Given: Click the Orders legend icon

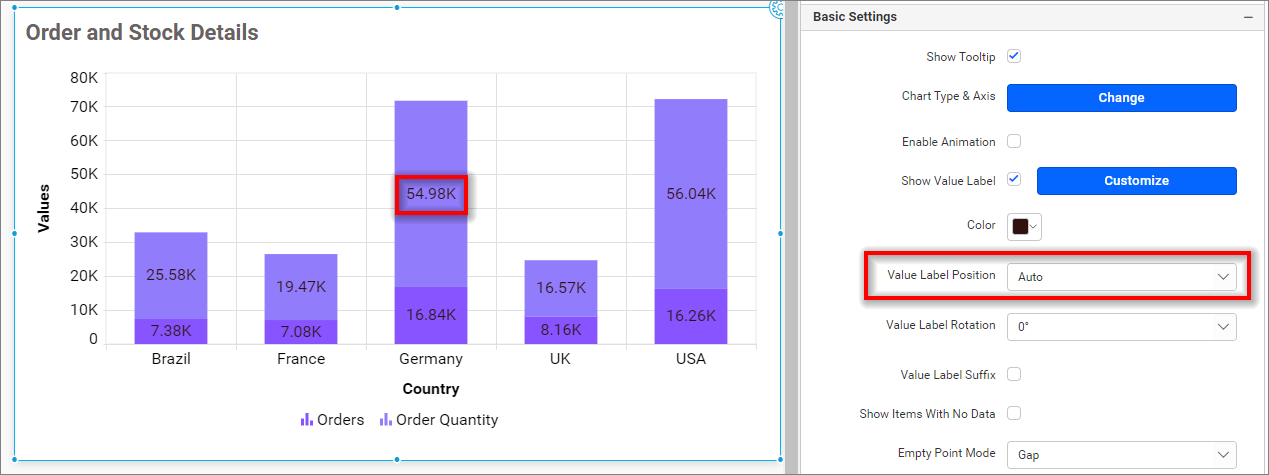Looking at the screenshot, I should tap(307, 420).
